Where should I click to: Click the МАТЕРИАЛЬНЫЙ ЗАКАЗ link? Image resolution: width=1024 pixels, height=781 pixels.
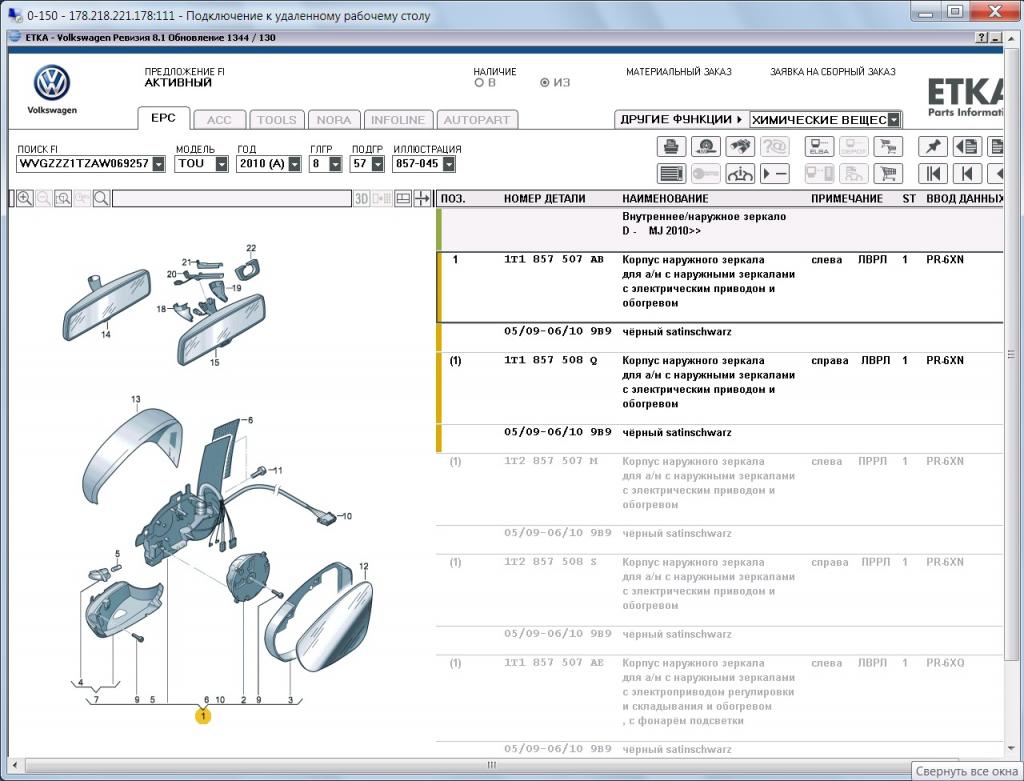[679, 72]
